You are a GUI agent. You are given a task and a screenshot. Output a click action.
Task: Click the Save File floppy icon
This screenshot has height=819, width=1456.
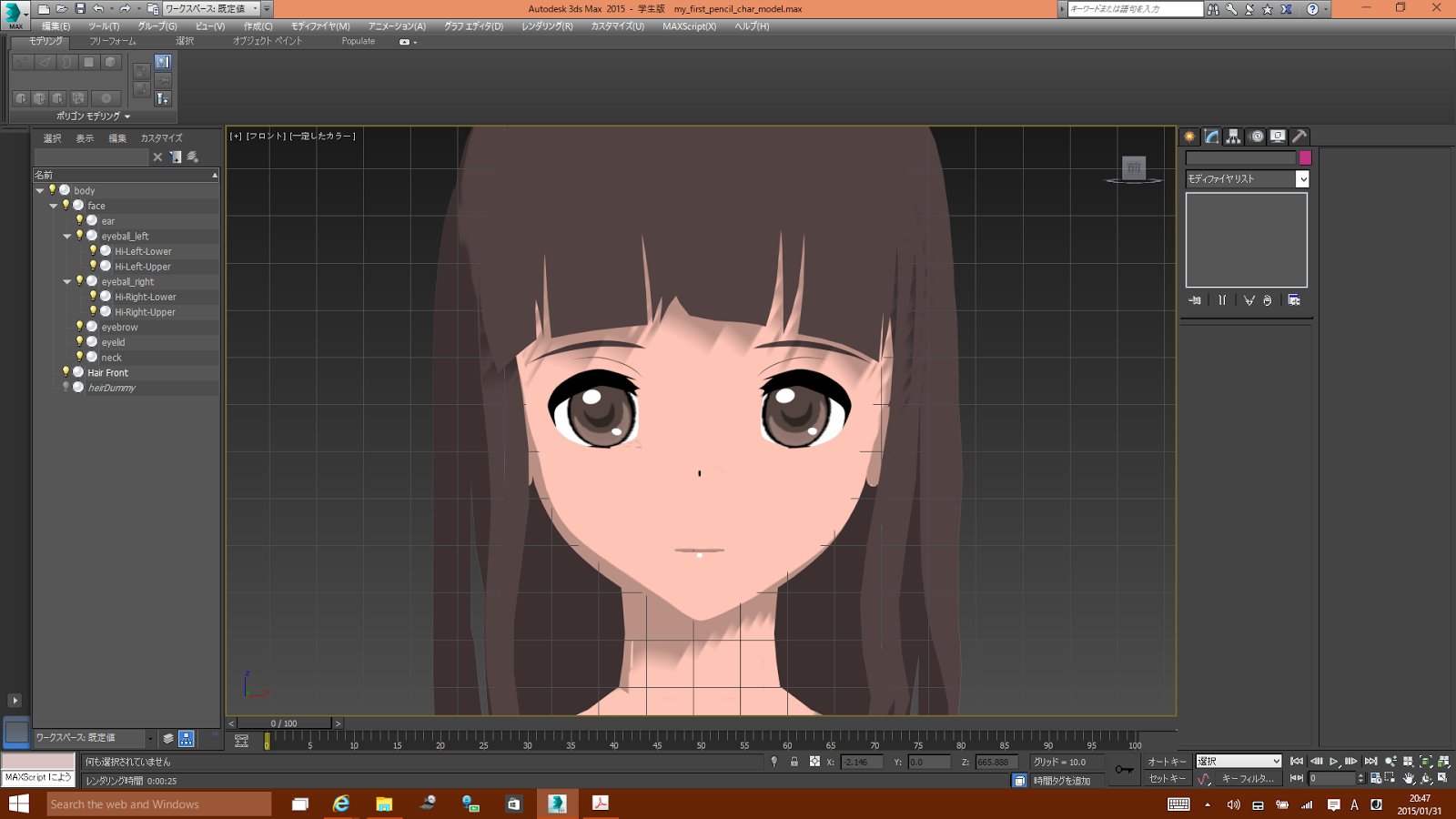[x=80, y=8]
